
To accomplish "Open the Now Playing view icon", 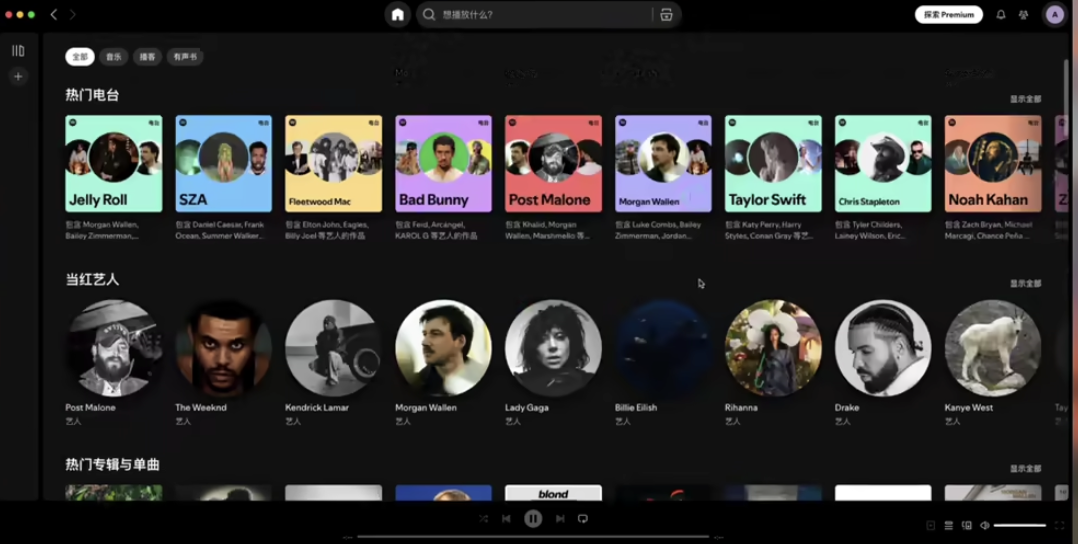I will pos(931,525).
